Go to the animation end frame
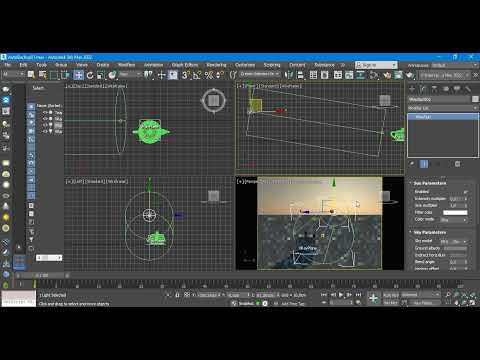The width and height of the screenshot is (480, 360). [358, 295]
